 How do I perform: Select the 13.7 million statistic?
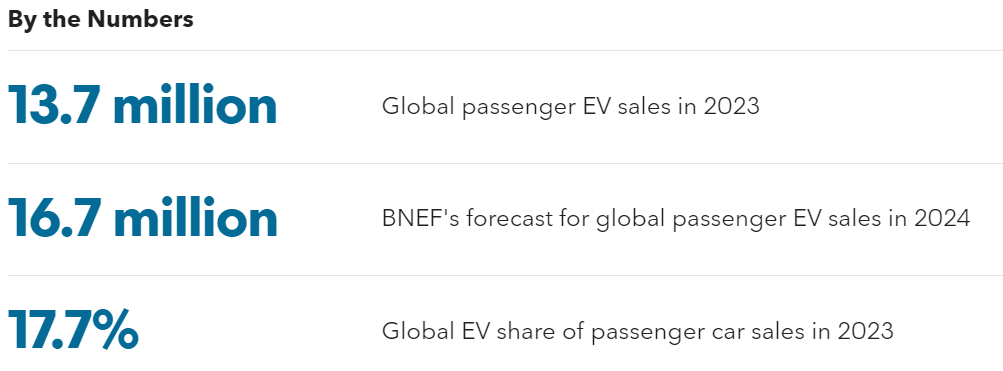click(143, 106)
